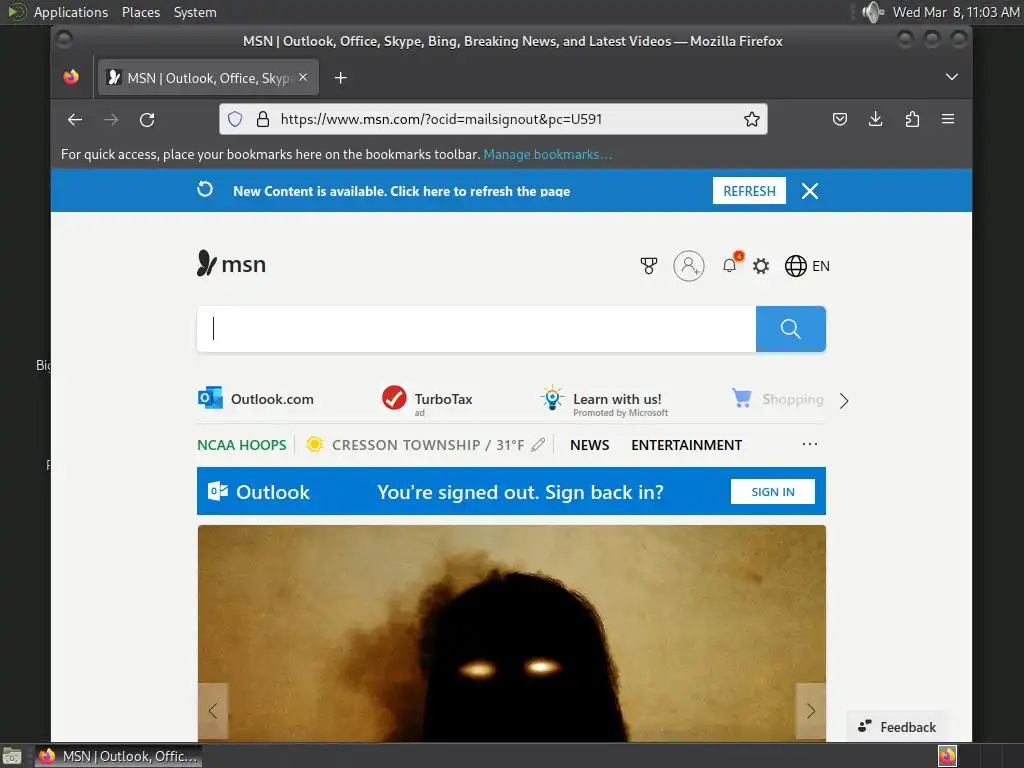Open the volume speaker icon
1024x768 pixels.
(x=872, y=12)
